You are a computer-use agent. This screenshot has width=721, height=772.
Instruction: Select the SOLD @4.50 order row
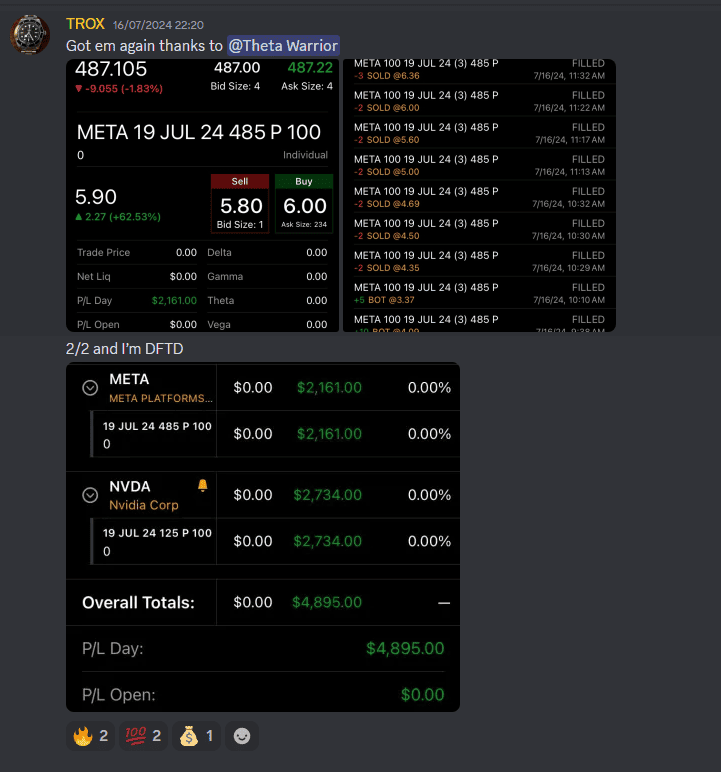pos(479,229)
